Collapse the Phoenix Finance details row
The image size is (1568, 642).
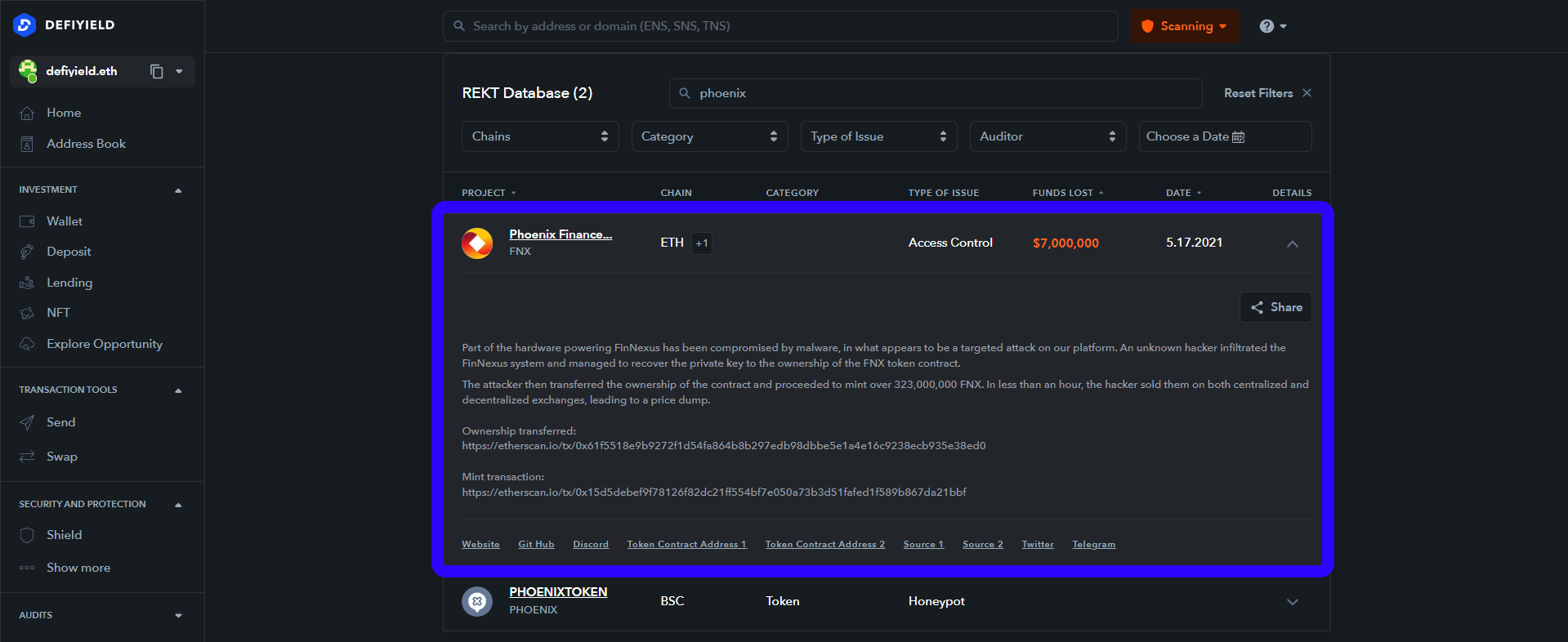[x=1293, y=243]
